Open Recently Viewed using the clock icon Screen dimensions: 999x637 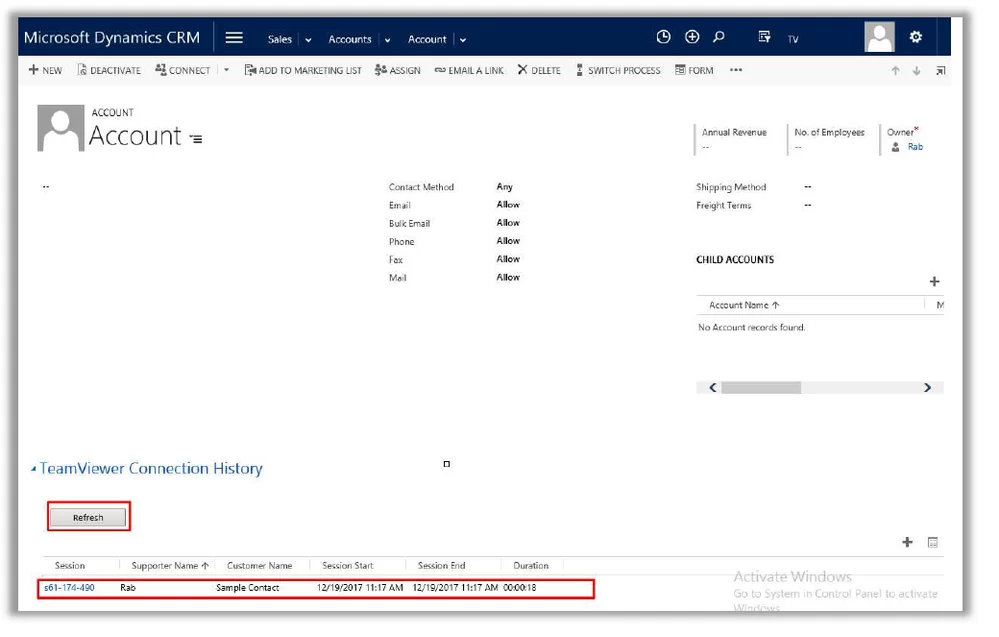coord(663,37)
